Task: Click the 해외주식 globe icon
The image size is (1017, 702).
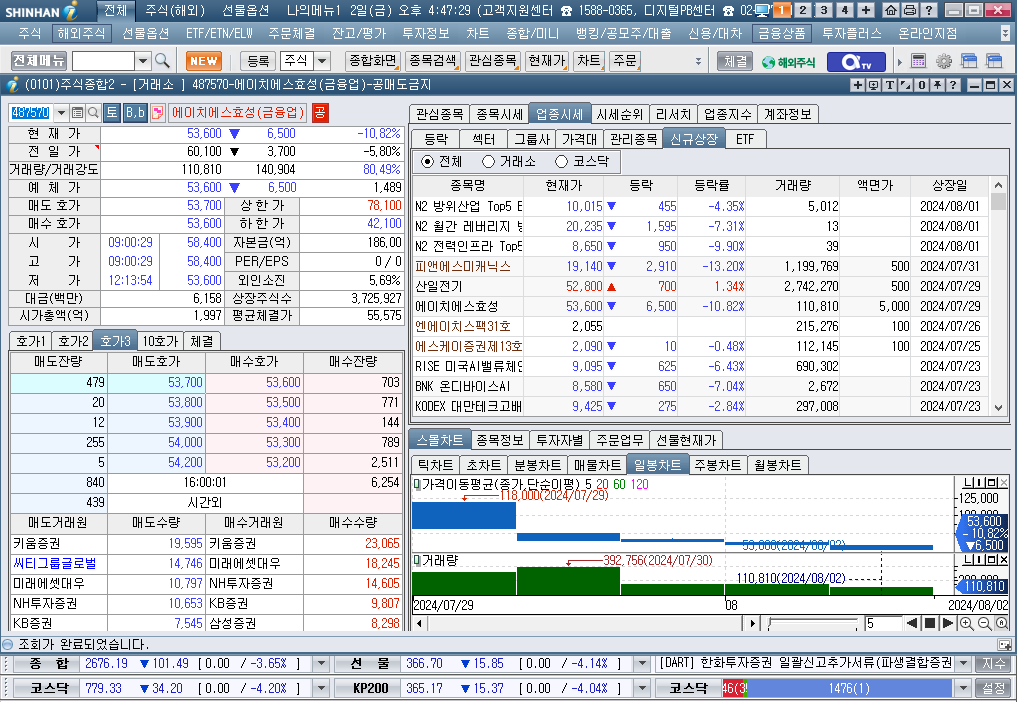Action: (788, 62)
